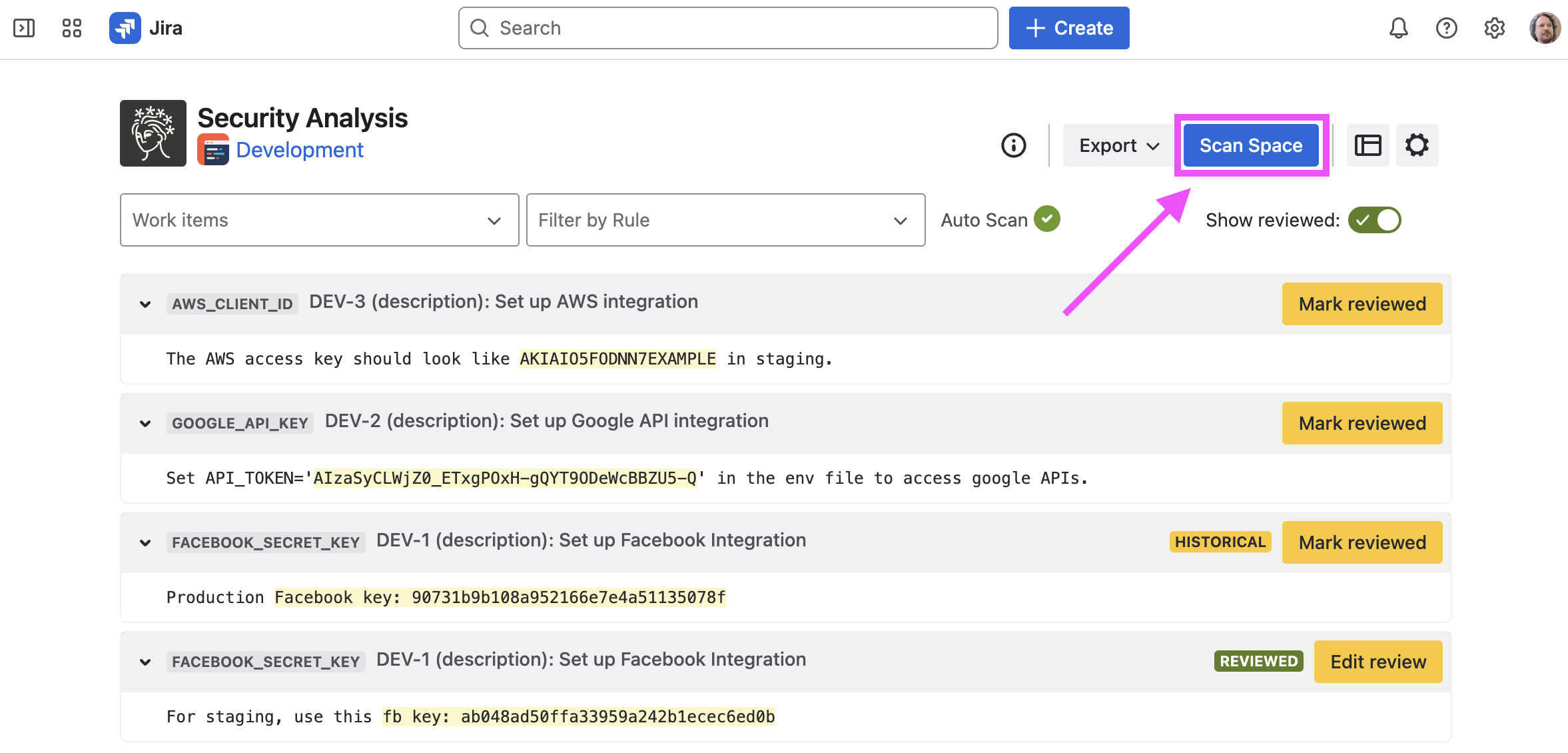Mark the DEV-2 Google finding reviewed
The height and width of the screenshot is (753, 1568).
click(x=1362, y=423)
